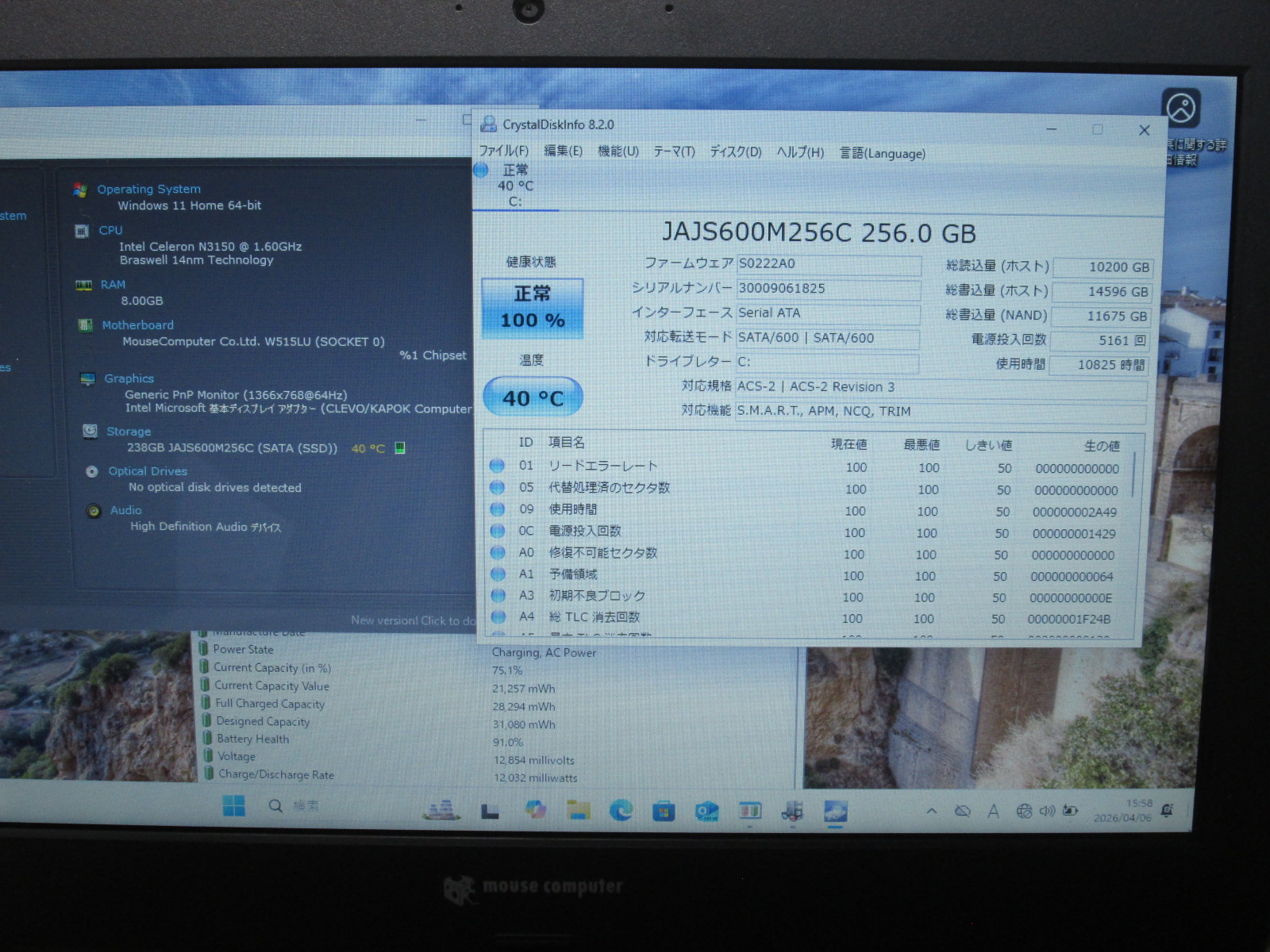Open the 機能(U) menu

[618, 152]
